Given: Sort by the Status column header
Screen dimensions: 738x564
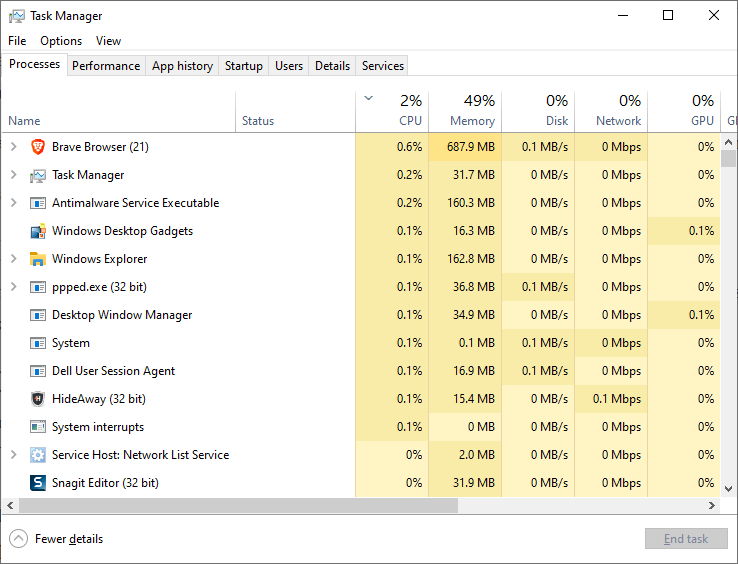Looking at the screenshot, I should [295, 112].
